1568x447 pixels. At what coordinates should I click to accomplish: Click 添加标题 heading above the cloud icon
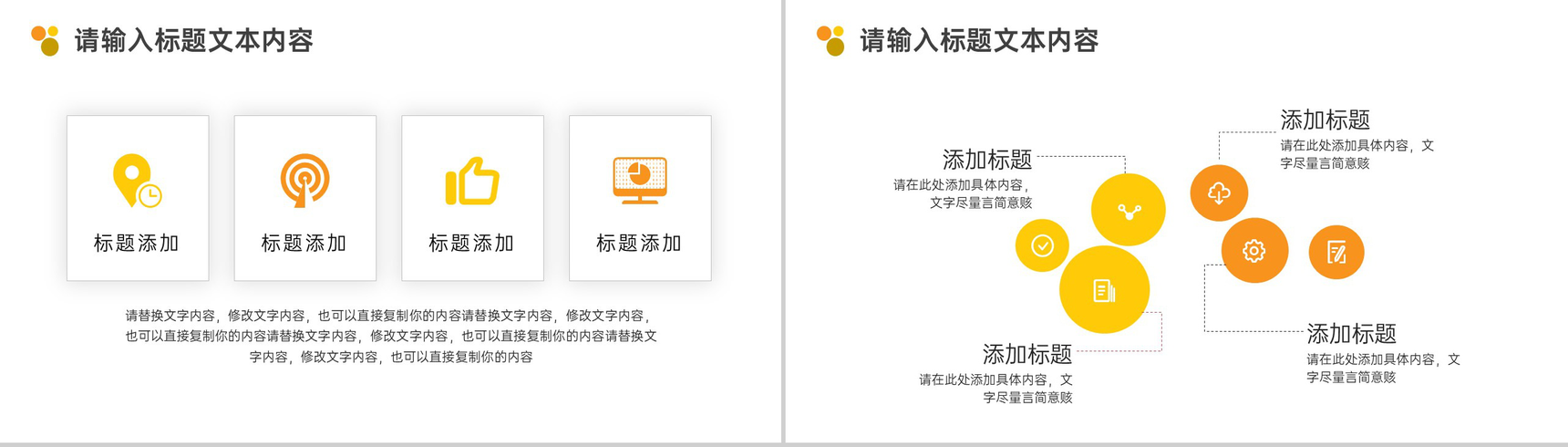[1325, 120]
